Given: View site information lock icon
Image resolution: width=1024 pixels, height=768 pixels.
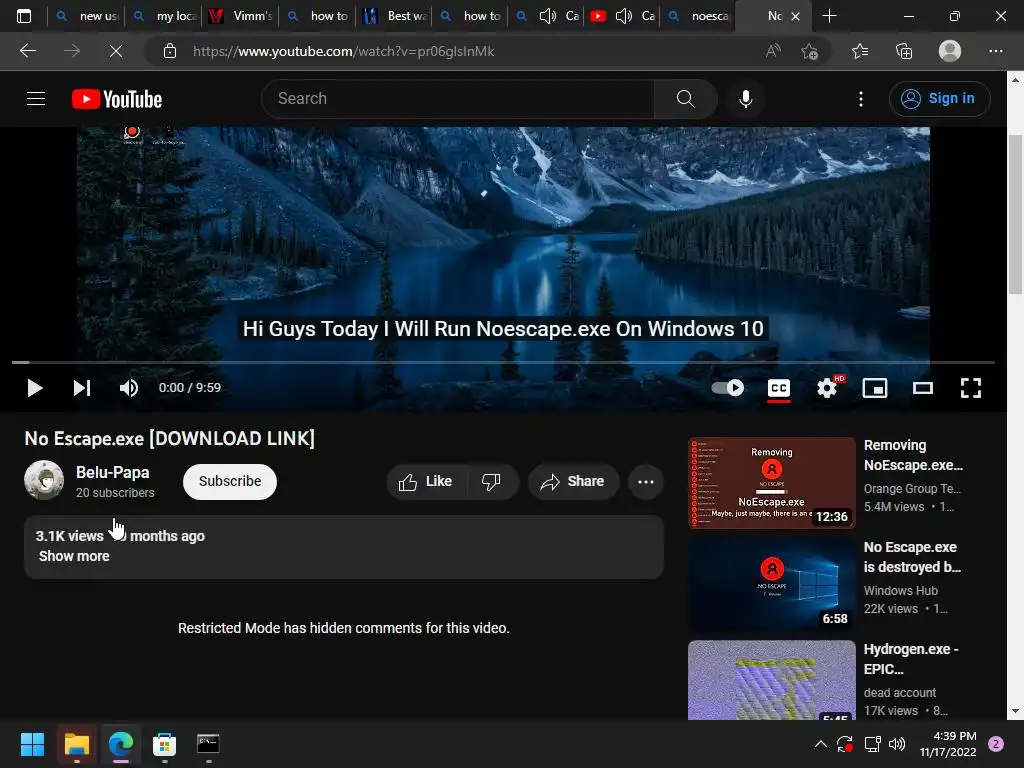Looking at the screenshot, I should click(170, 51).
